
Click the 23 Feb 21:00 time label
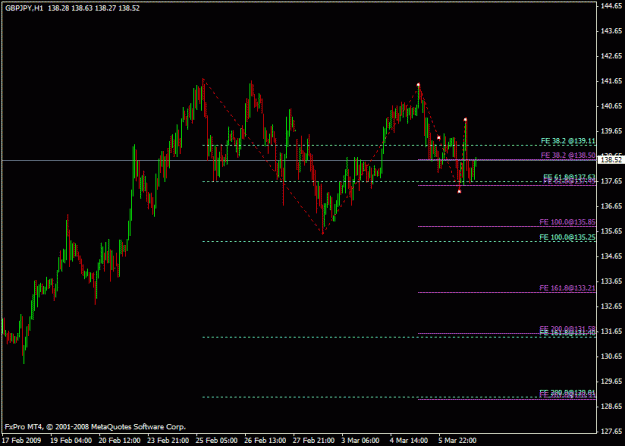(168, 440)
